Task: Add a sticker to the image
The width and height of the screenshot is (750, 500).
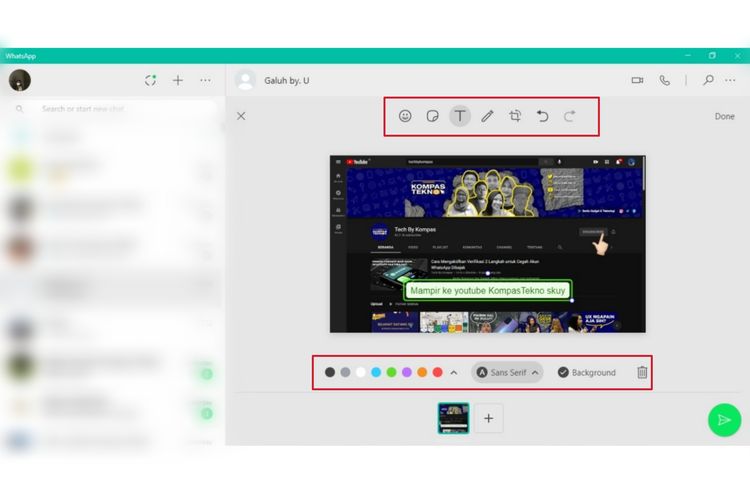Action: [432, 116]
